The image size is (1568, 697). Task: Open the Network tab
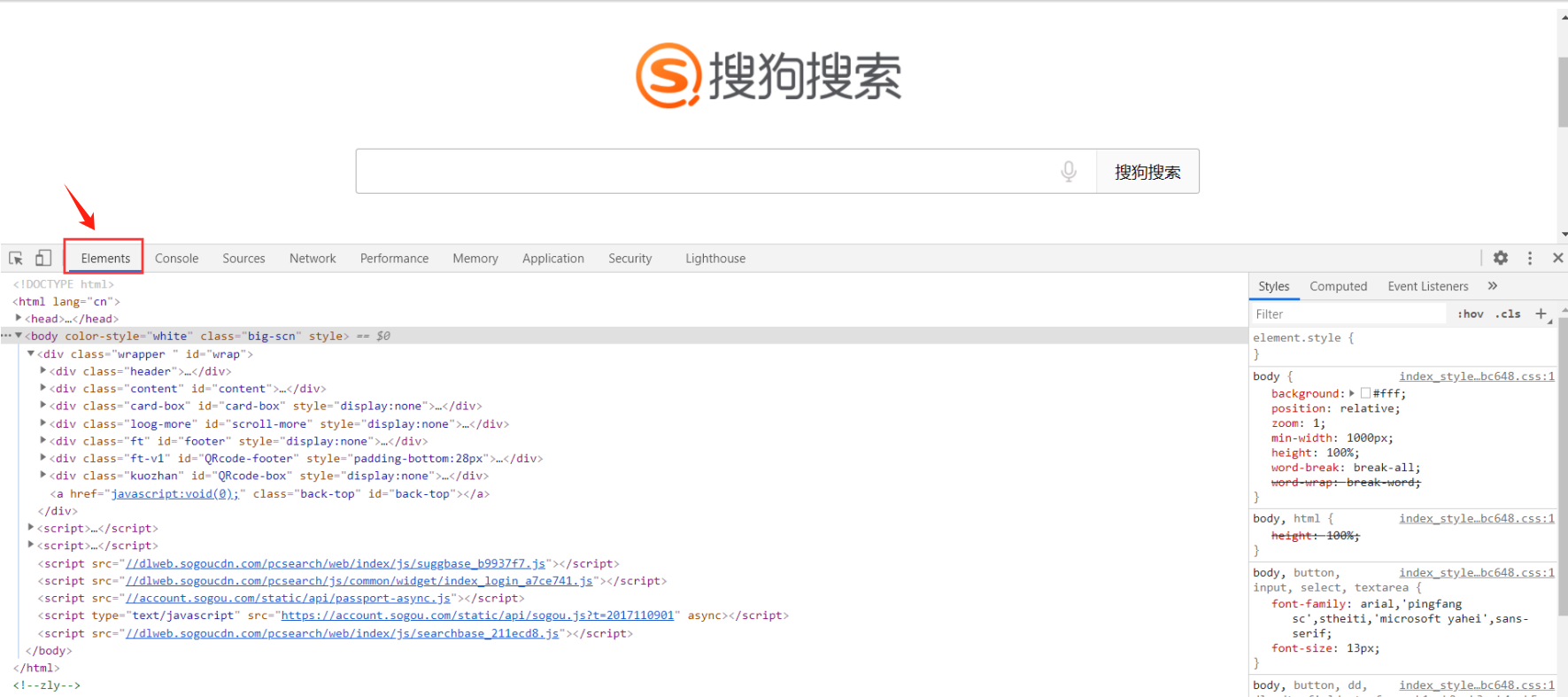click(313, 259)
